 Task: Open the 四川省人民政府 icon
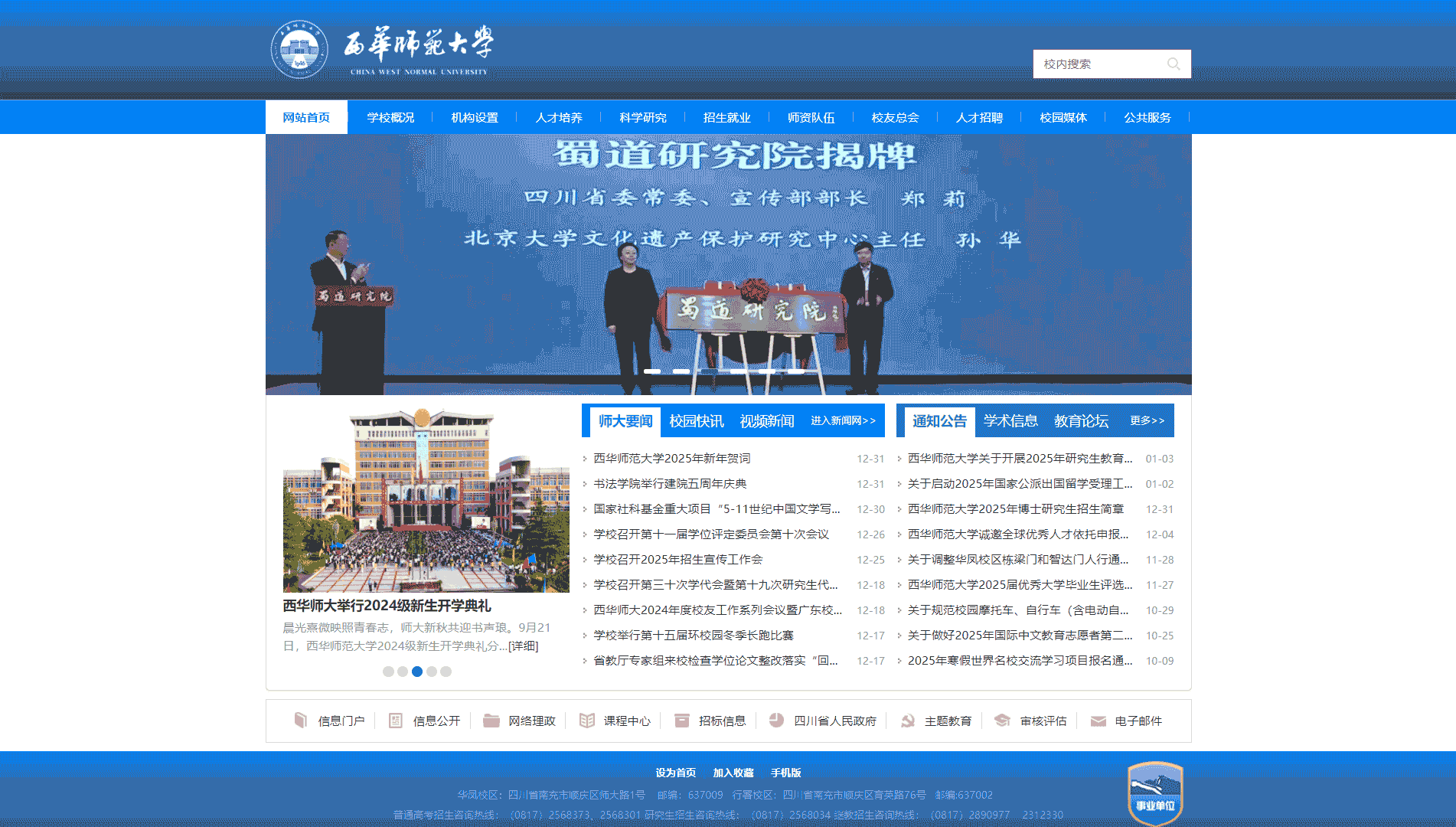click(x=776, y=721)
